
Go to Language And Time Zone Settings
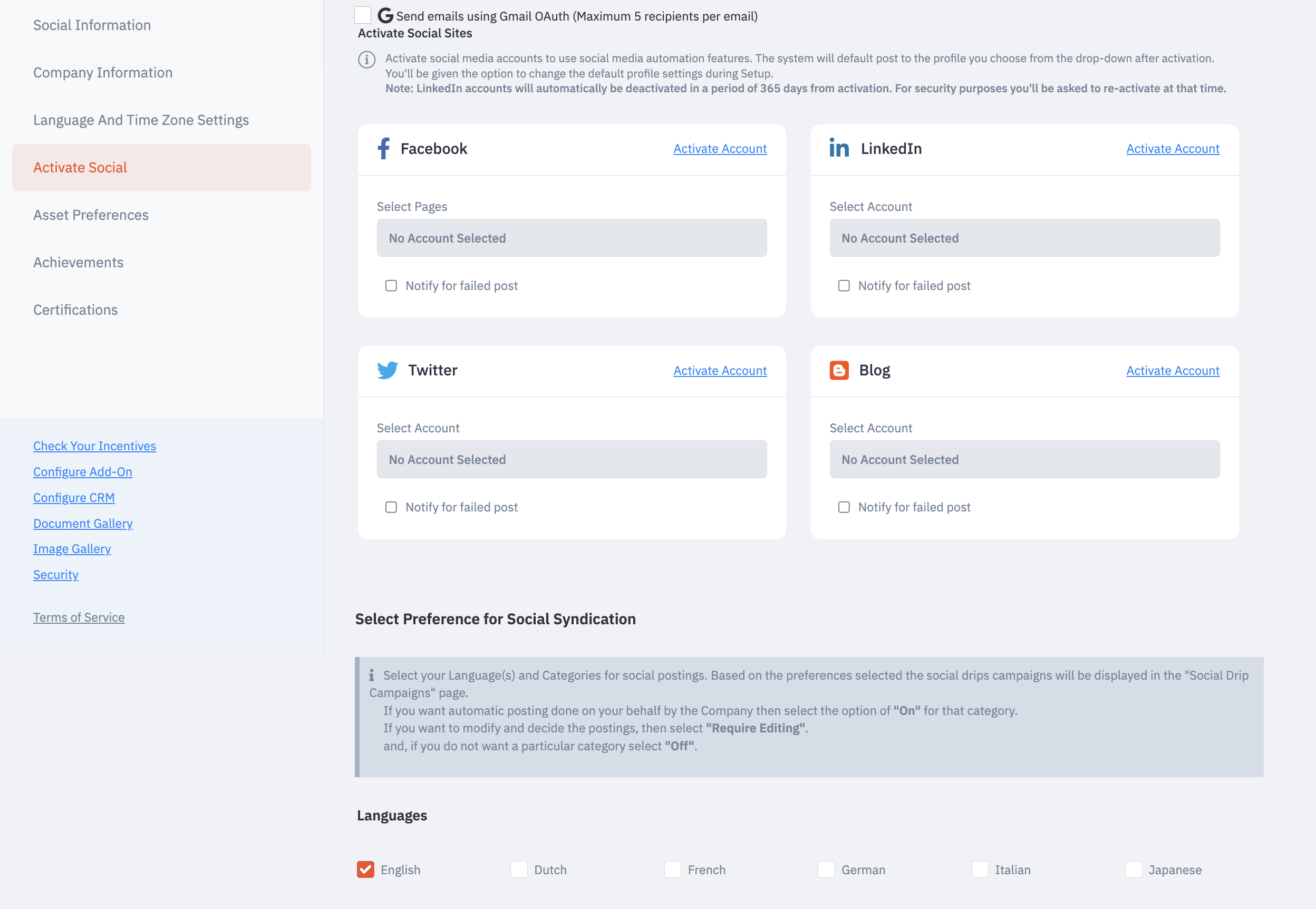[x=141, y=120]
